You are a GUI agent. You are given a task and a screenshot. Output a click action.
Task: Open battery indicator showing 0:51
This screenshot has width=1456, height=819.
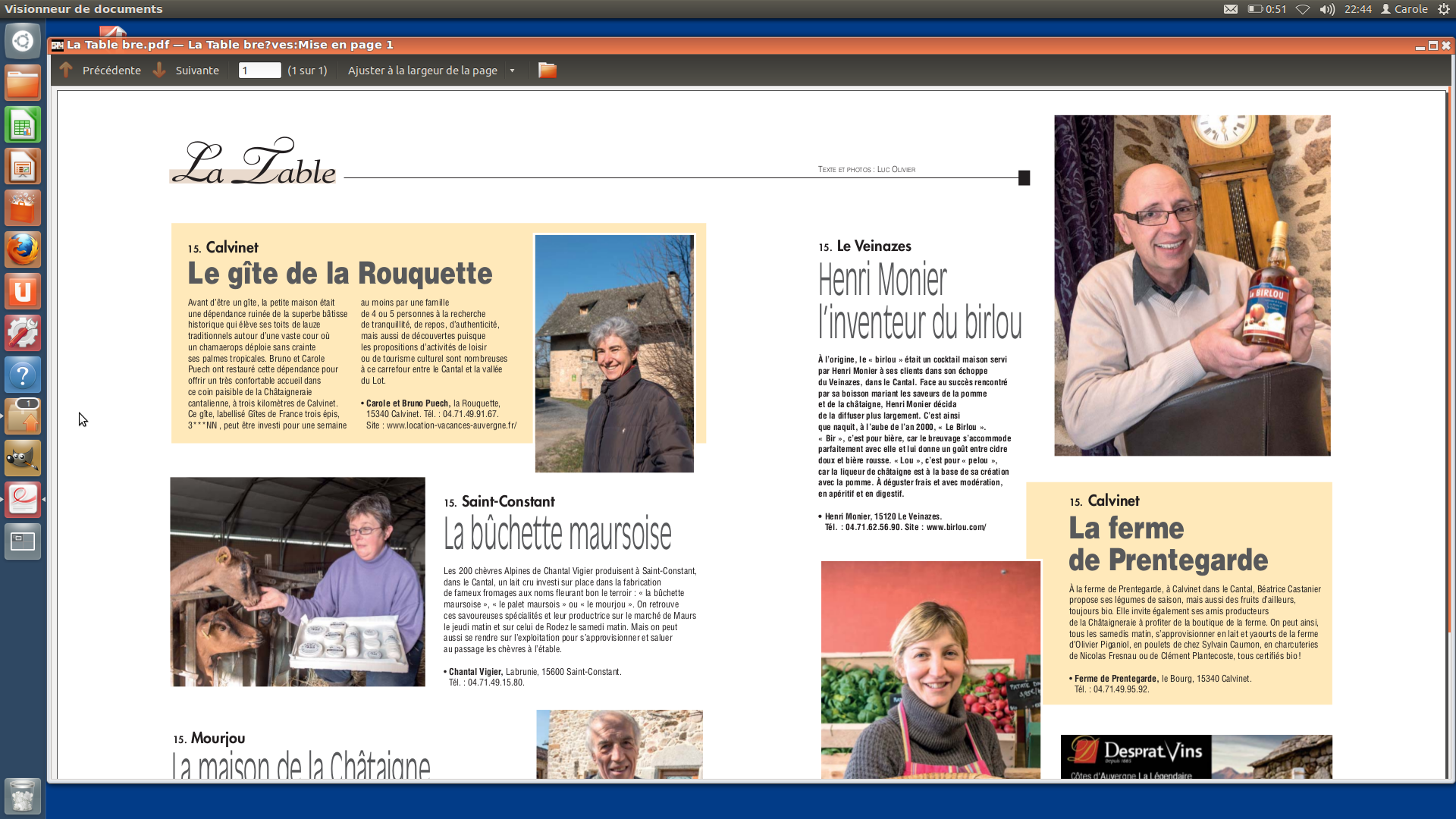click(1267, 9)
